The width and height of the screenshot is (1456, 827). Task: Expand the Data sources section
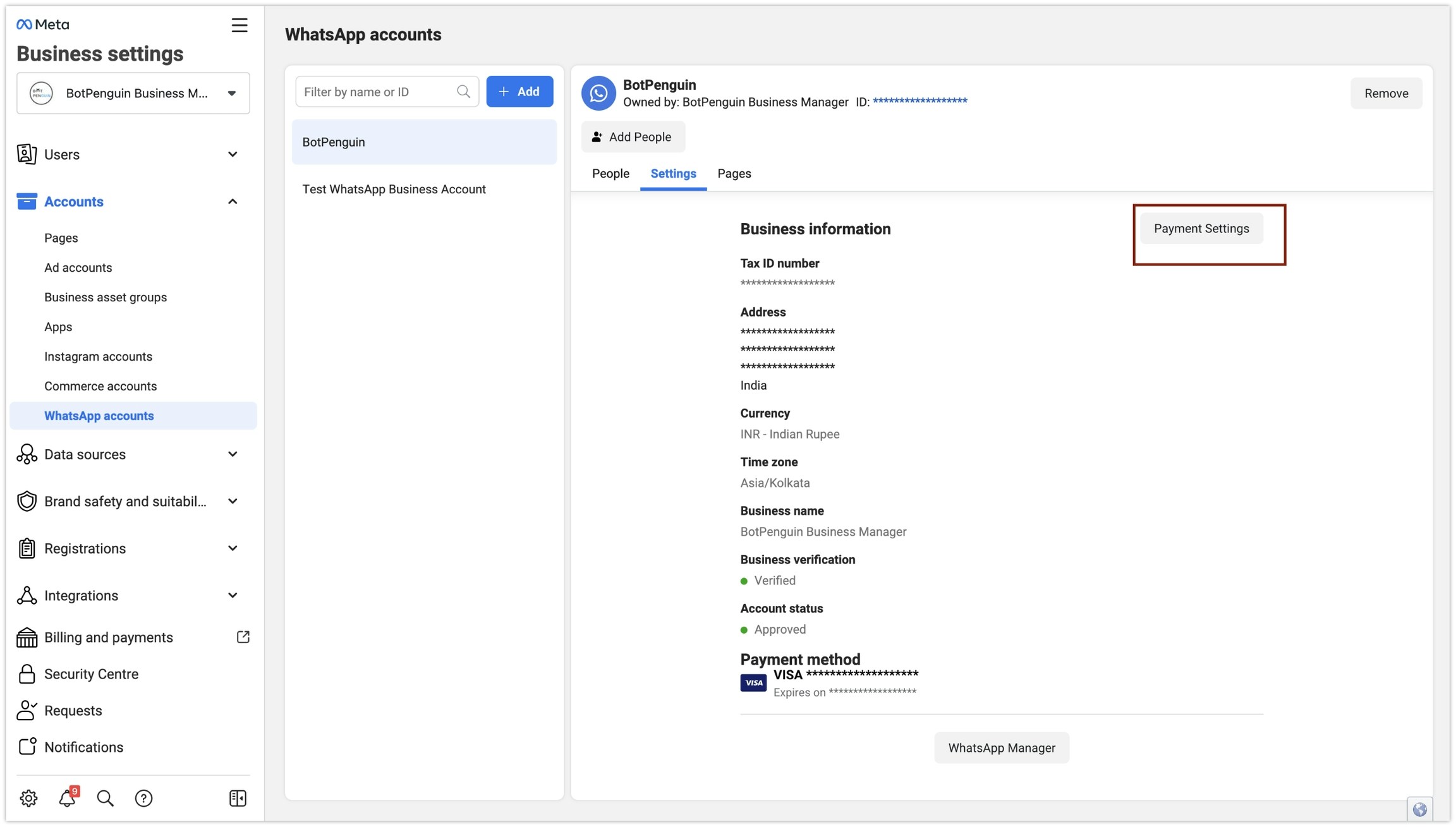(233, 454)
